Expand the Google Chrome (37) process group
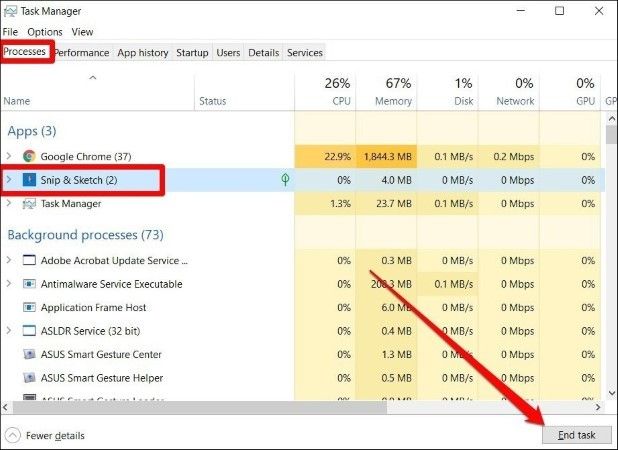 [9, 156]
